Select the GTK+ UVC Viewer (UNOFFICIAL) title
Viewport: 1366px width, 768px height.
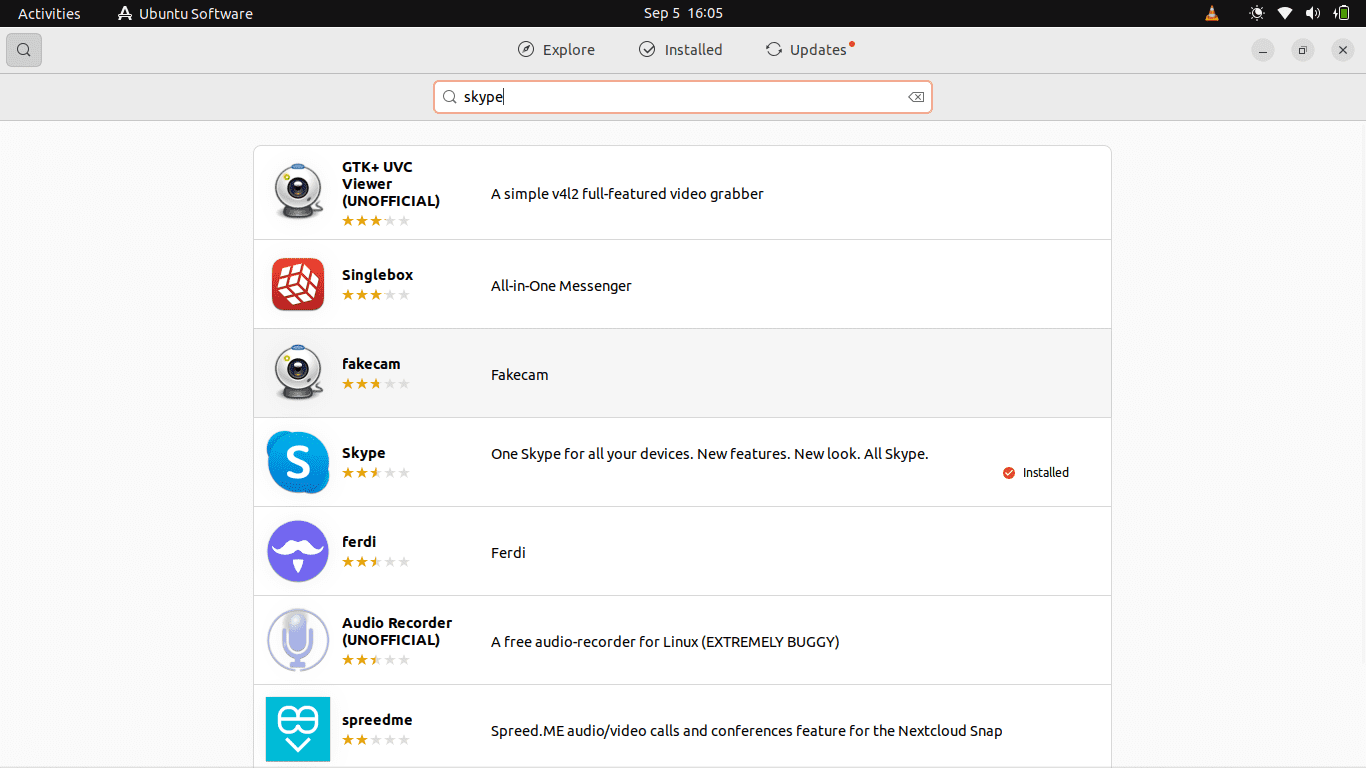[x=391, y=184]
